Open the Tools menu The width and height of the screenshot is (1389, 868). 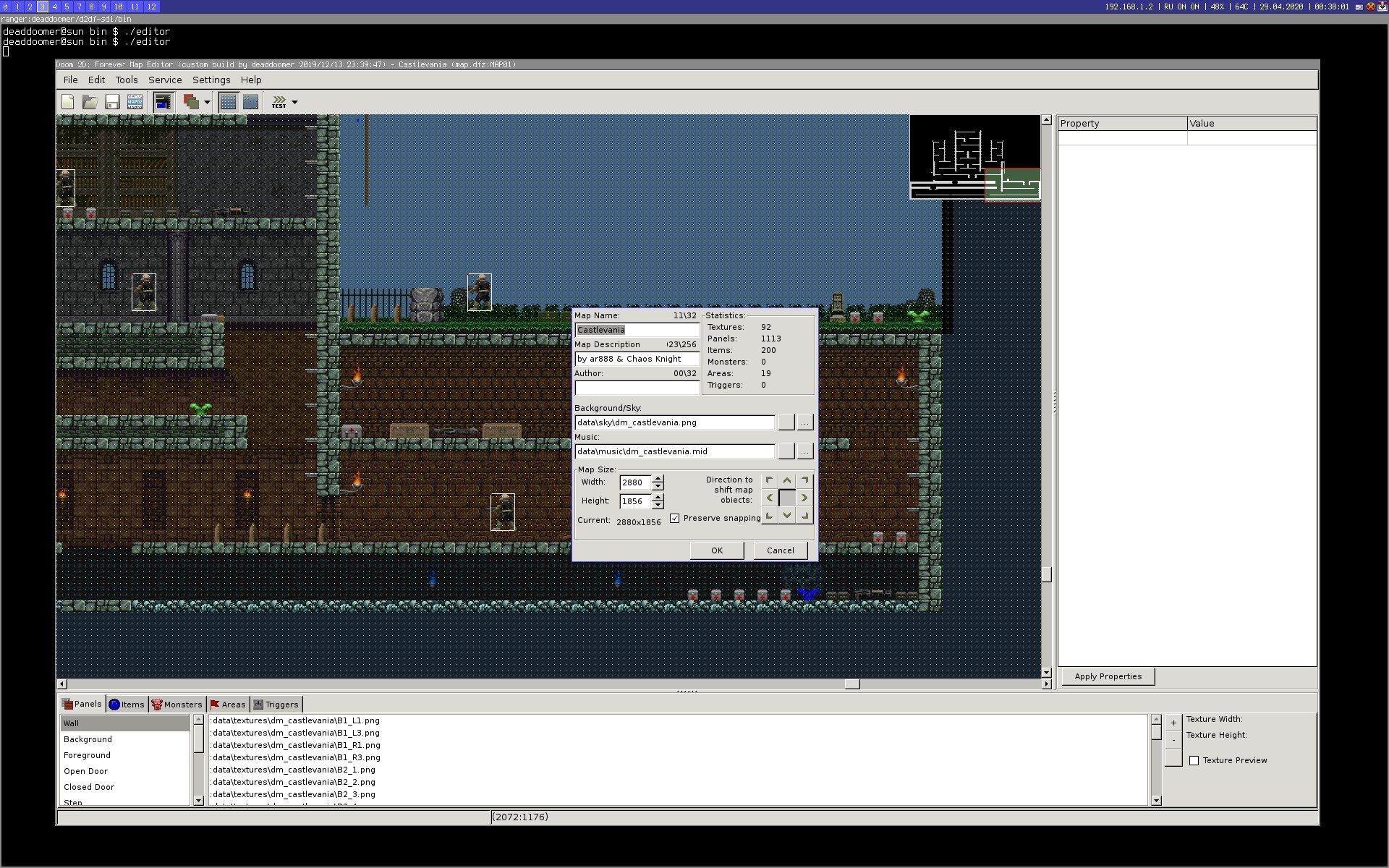[127, 80]
